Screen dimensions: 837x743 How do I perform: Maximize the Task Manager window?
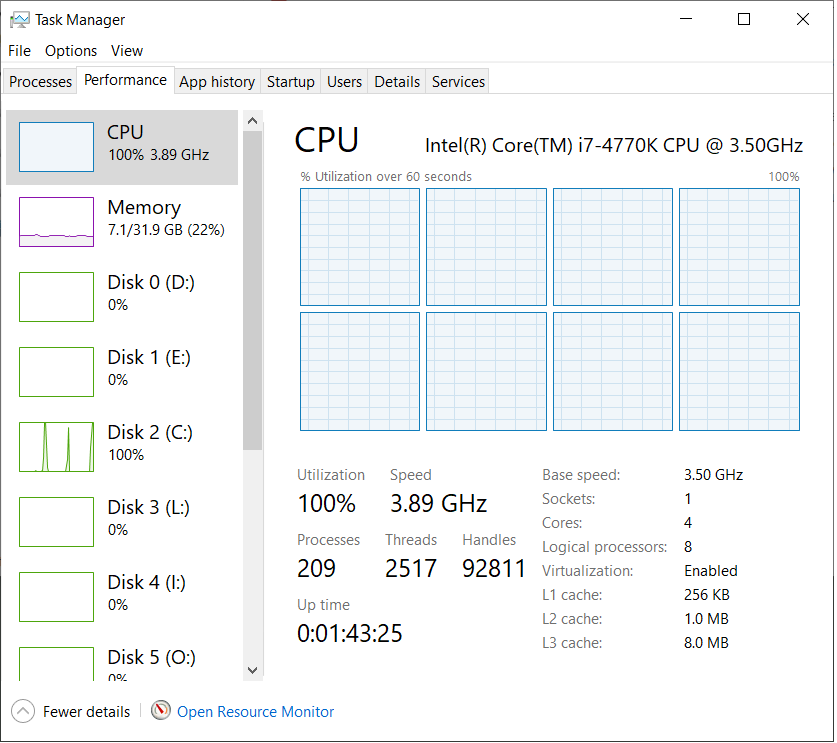(x=746, y=19)
